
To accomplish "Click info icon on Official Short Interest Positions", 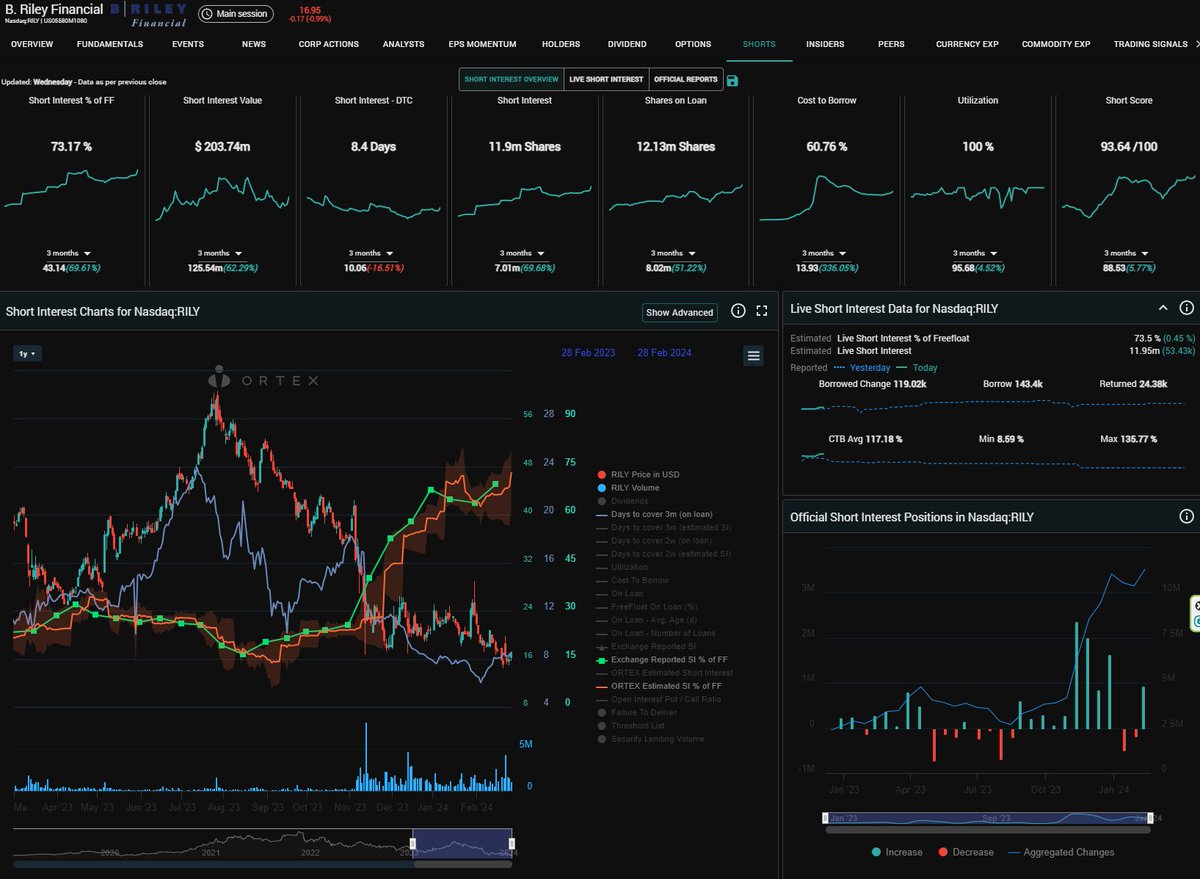I will [x=1187, y=517].
